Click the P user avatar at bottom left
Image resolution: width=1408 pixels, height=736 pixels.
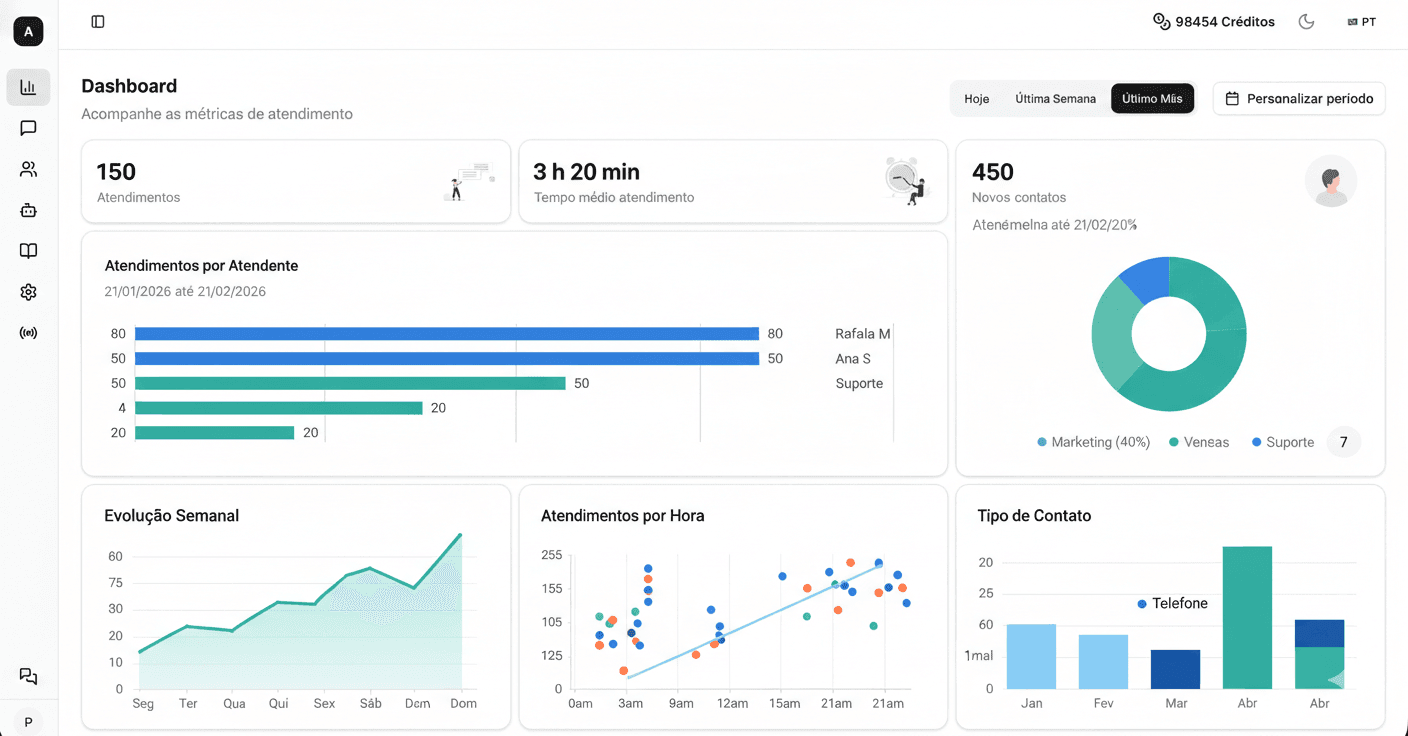(x=28, y=722)
